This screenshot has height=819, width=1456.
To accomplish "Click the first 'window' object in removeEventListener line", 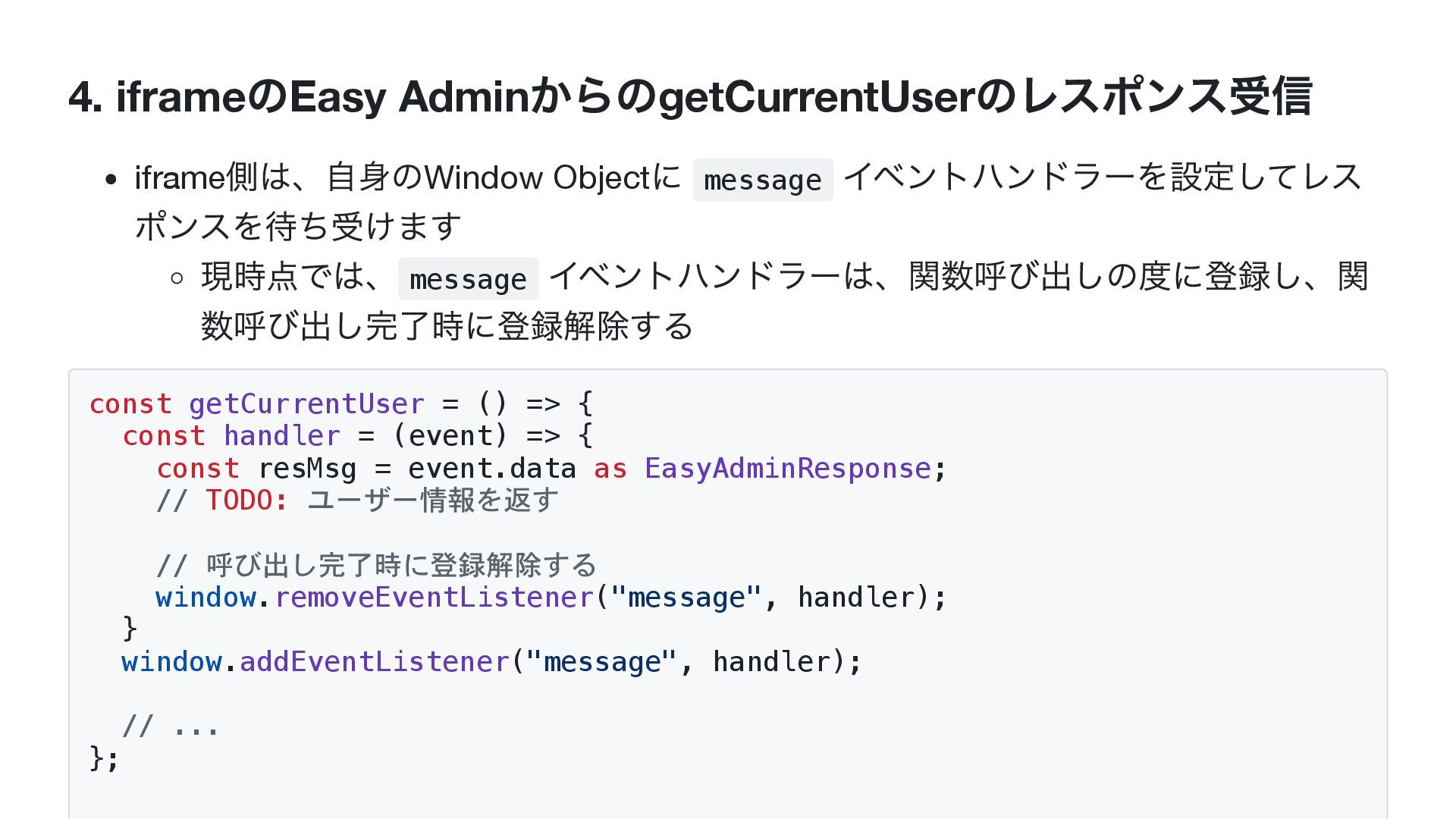I will coord(206,597).
